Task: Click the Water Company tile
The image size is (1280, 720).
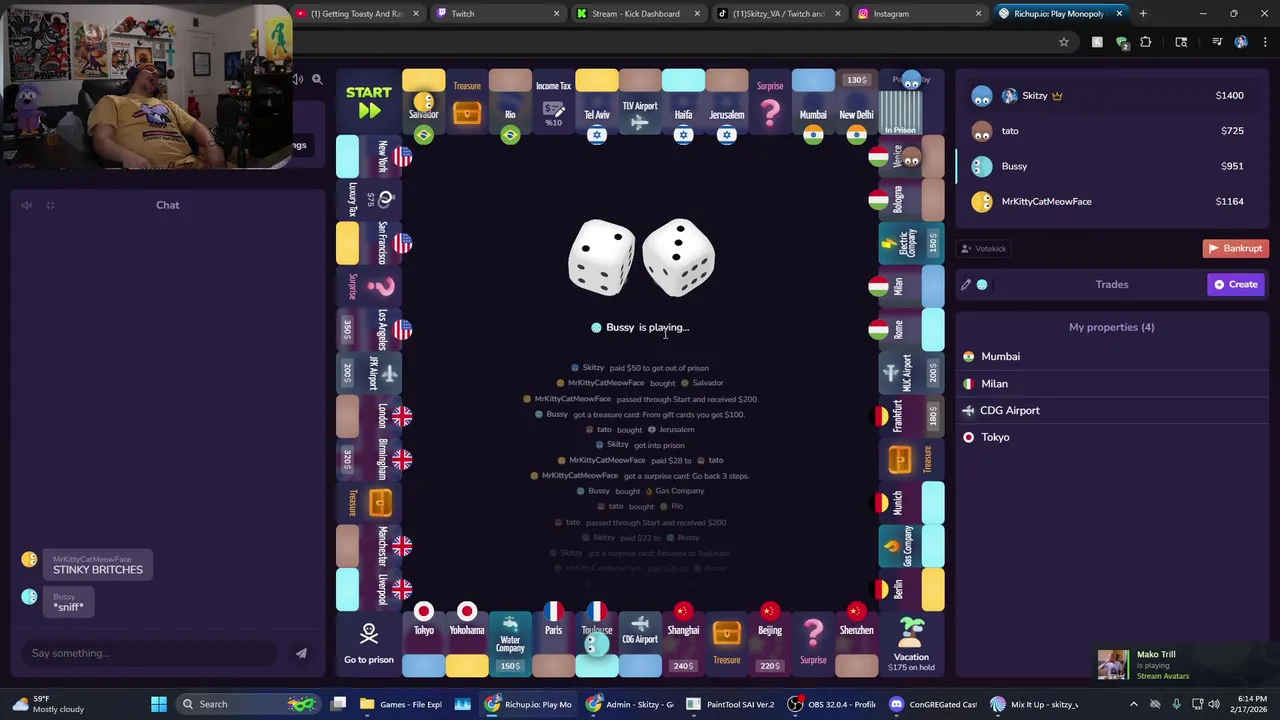Action: click(510, 643)
